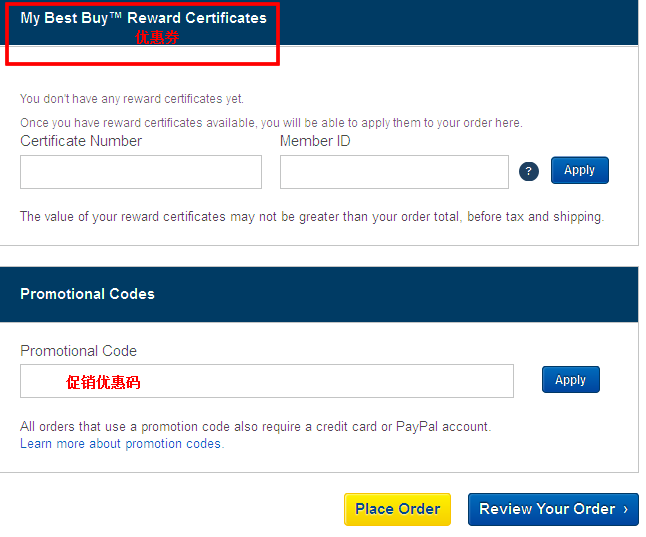Click inside the Certificate Number field

tap(141, 172)
